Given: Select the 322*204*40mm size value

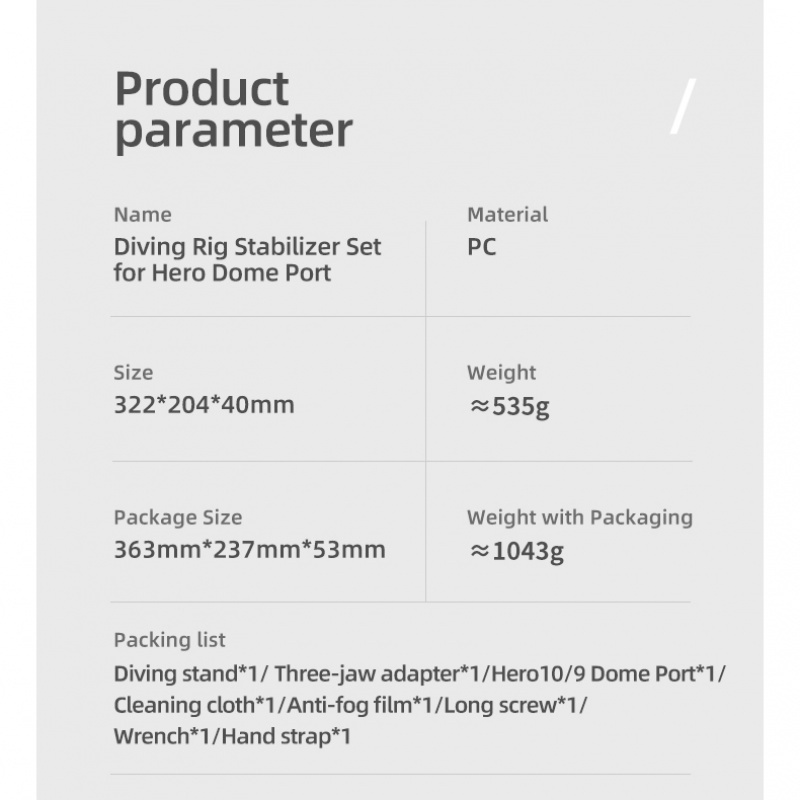Looking at the screenshot, I should point(204,405).
